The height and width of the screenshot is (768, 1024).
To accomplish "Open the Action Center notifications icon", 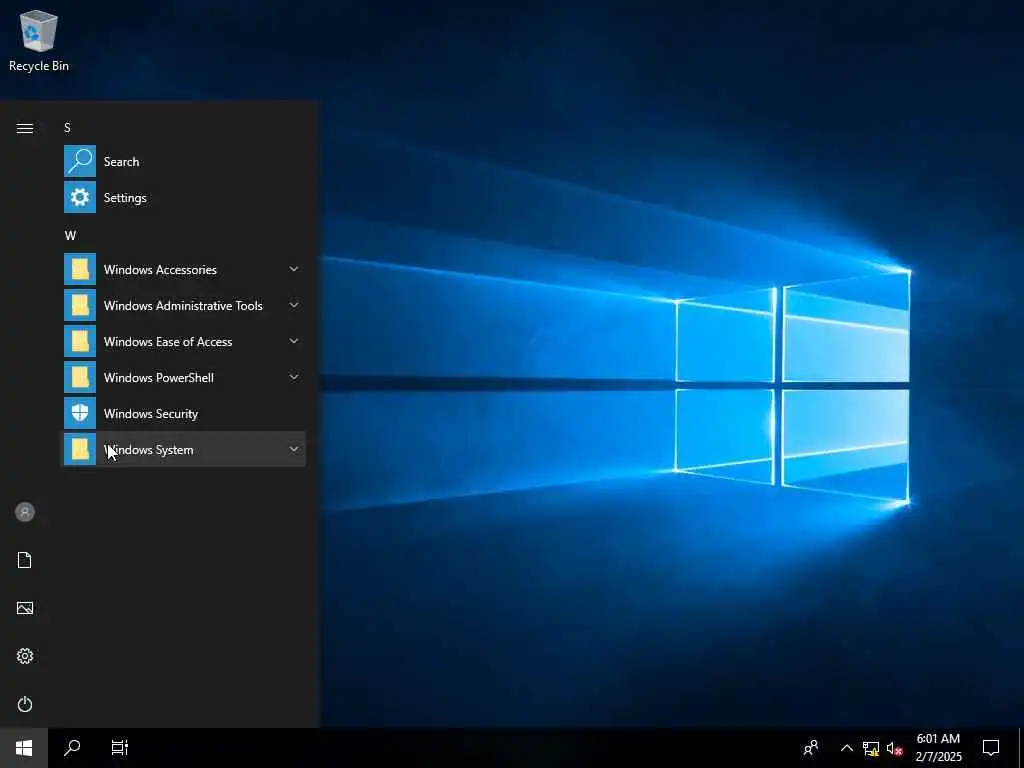I will [x=991, y=748].
